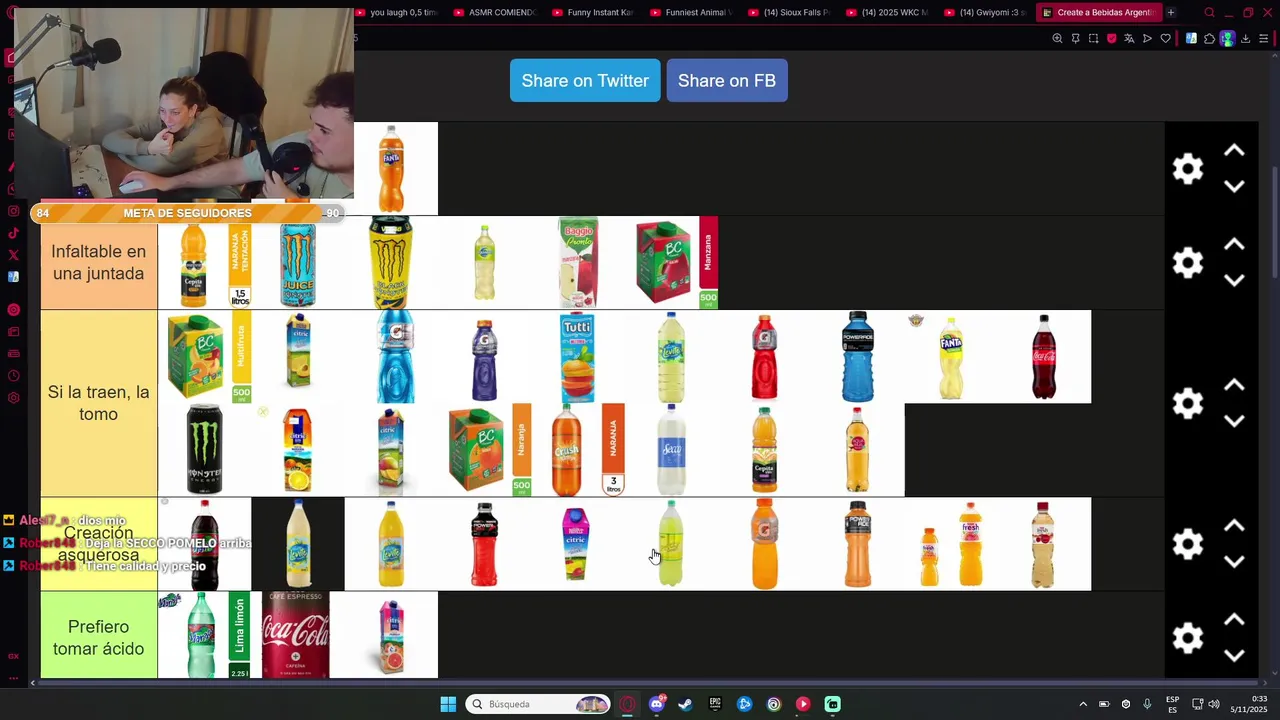Screen dimensions: 1280x720
Task: Open TikTok in the browser sidebar
Action: pyautogui.click(x=13, y=233)
